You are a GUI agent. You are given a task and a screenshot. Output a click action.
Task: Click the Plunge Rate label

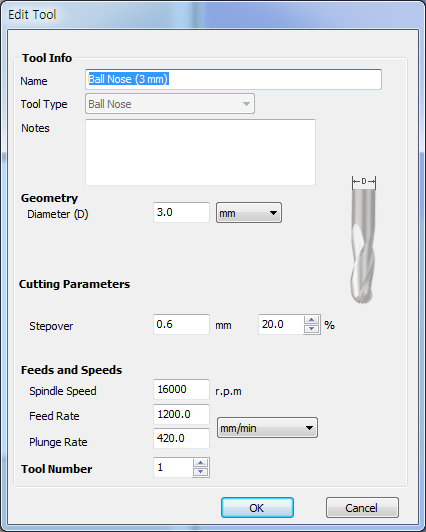tap(58, 442)
